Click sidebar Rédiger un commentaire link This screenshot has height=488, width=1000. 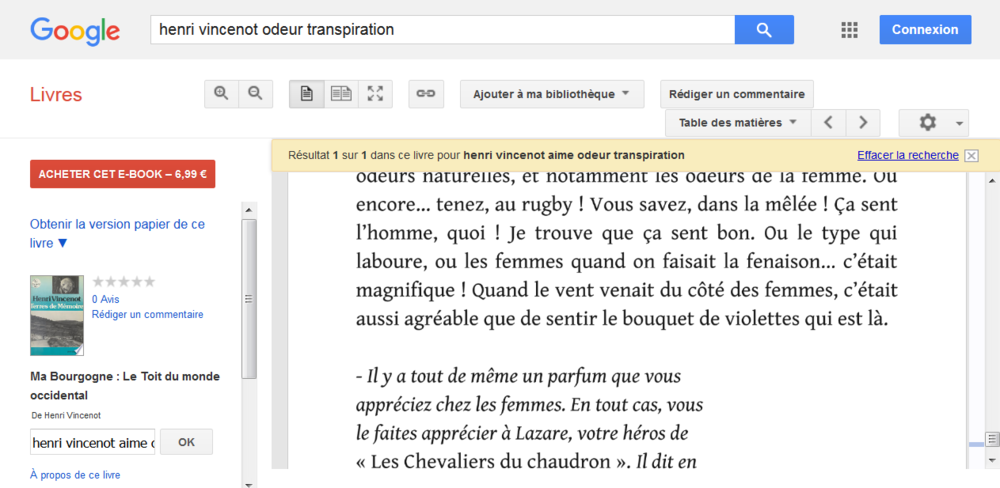tap(148, 314)
